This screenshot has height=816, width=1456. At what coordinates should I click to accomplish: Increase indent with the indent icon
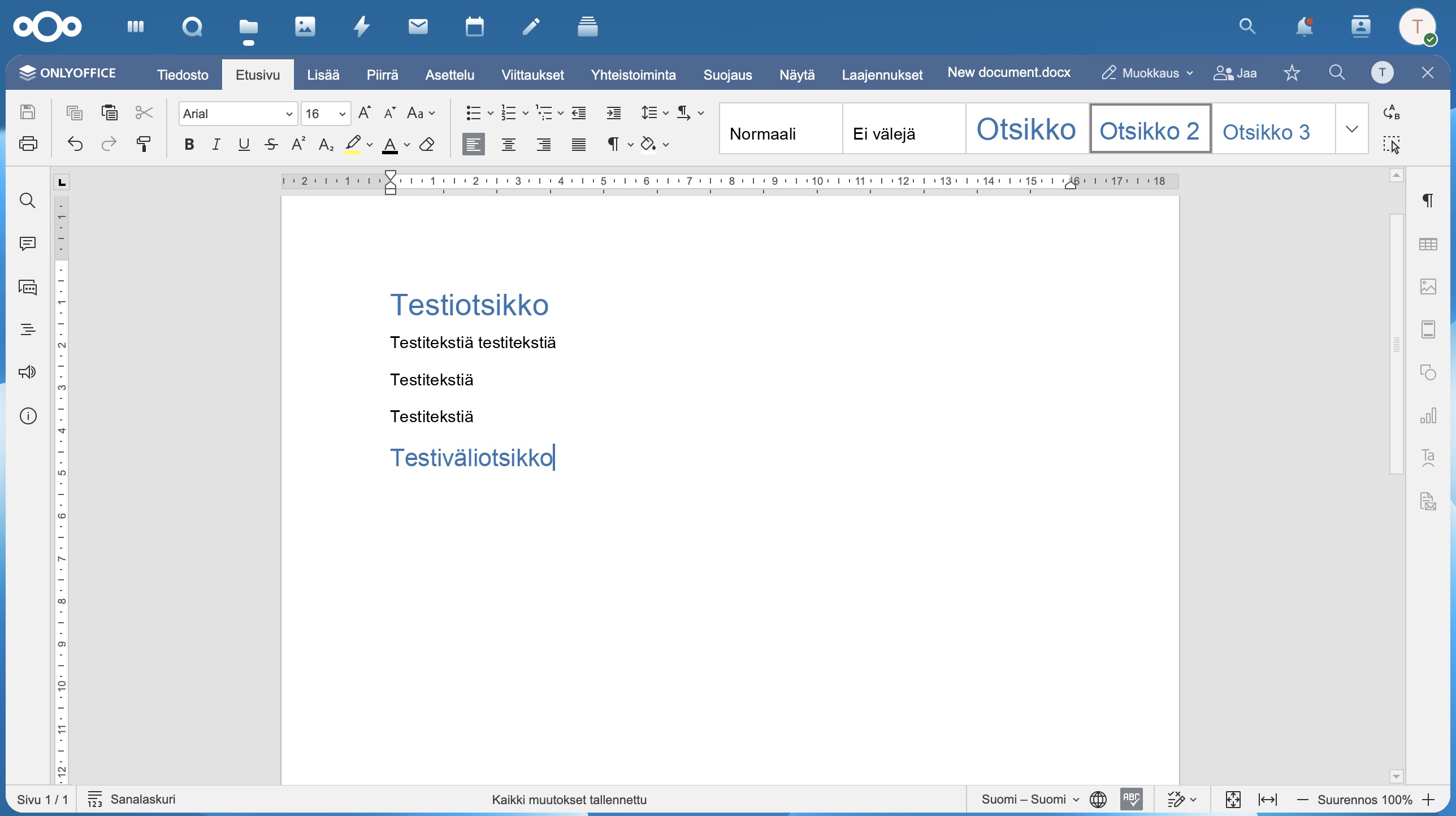pos(613,113)
